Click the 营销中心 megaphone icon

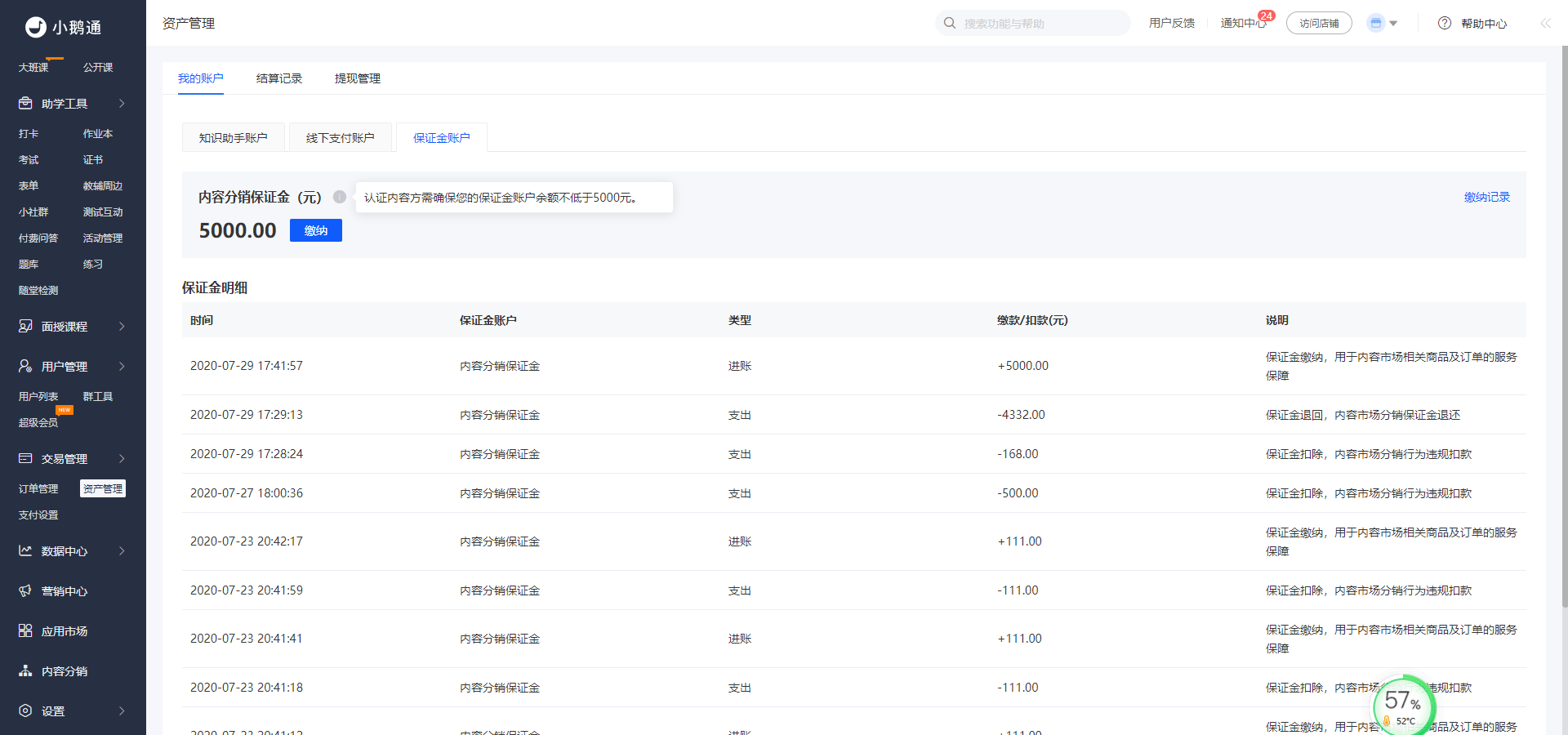[25, 591]
